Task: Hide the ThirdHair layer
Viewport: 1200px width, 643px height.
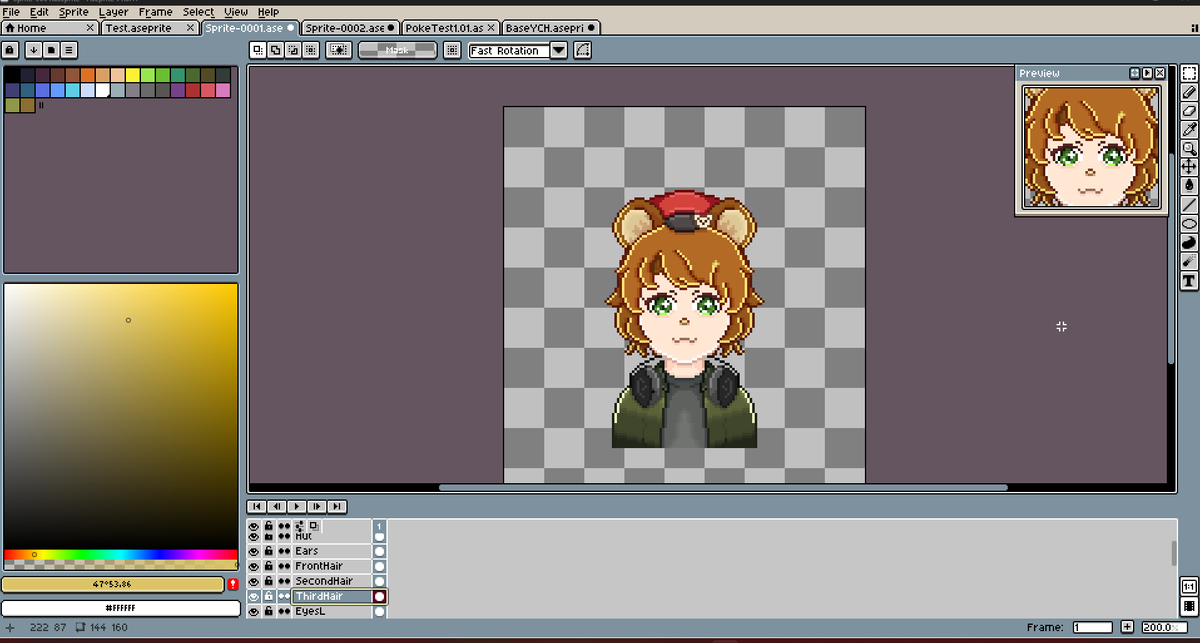Action: (x=254, y=596)
